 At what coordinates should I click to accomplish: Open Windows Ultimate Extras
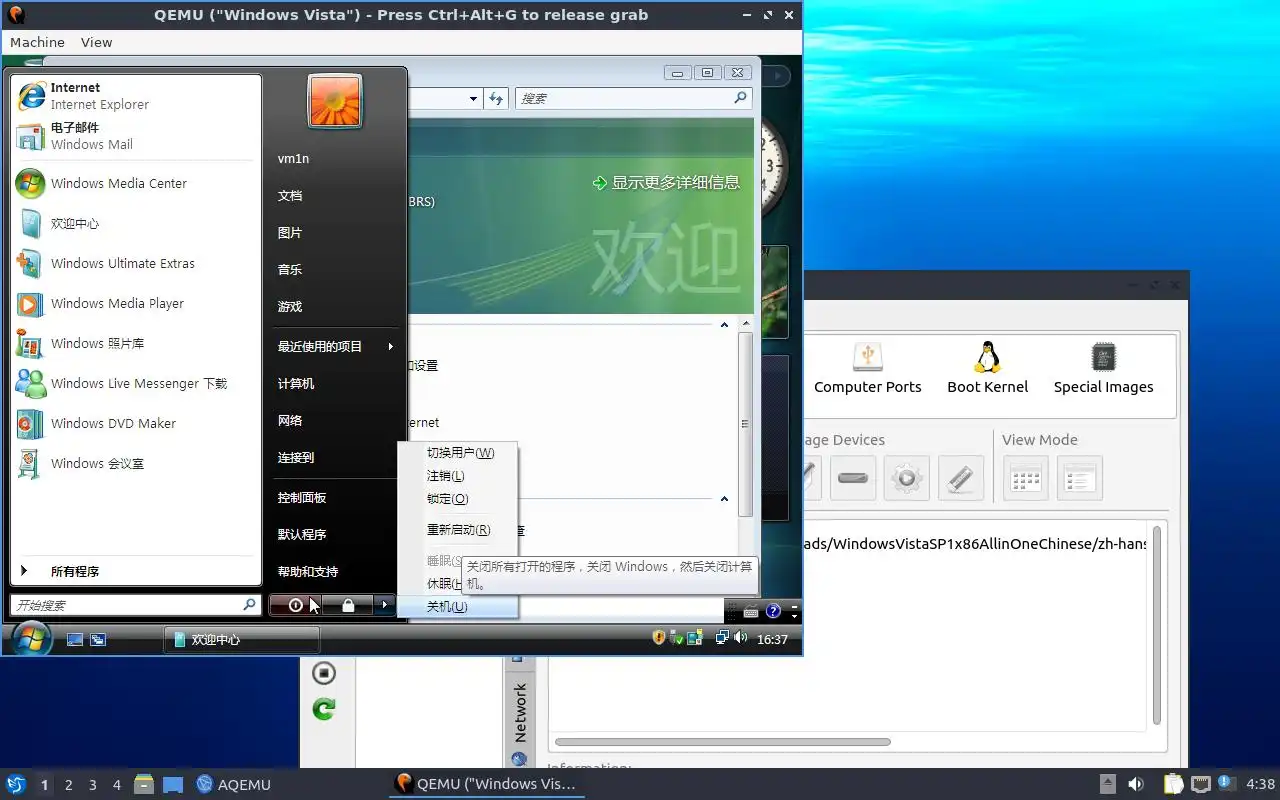[135, 264]
